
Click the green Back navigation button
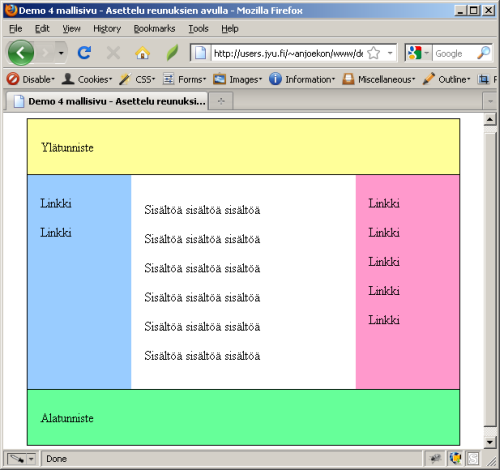tap(21, 53)
